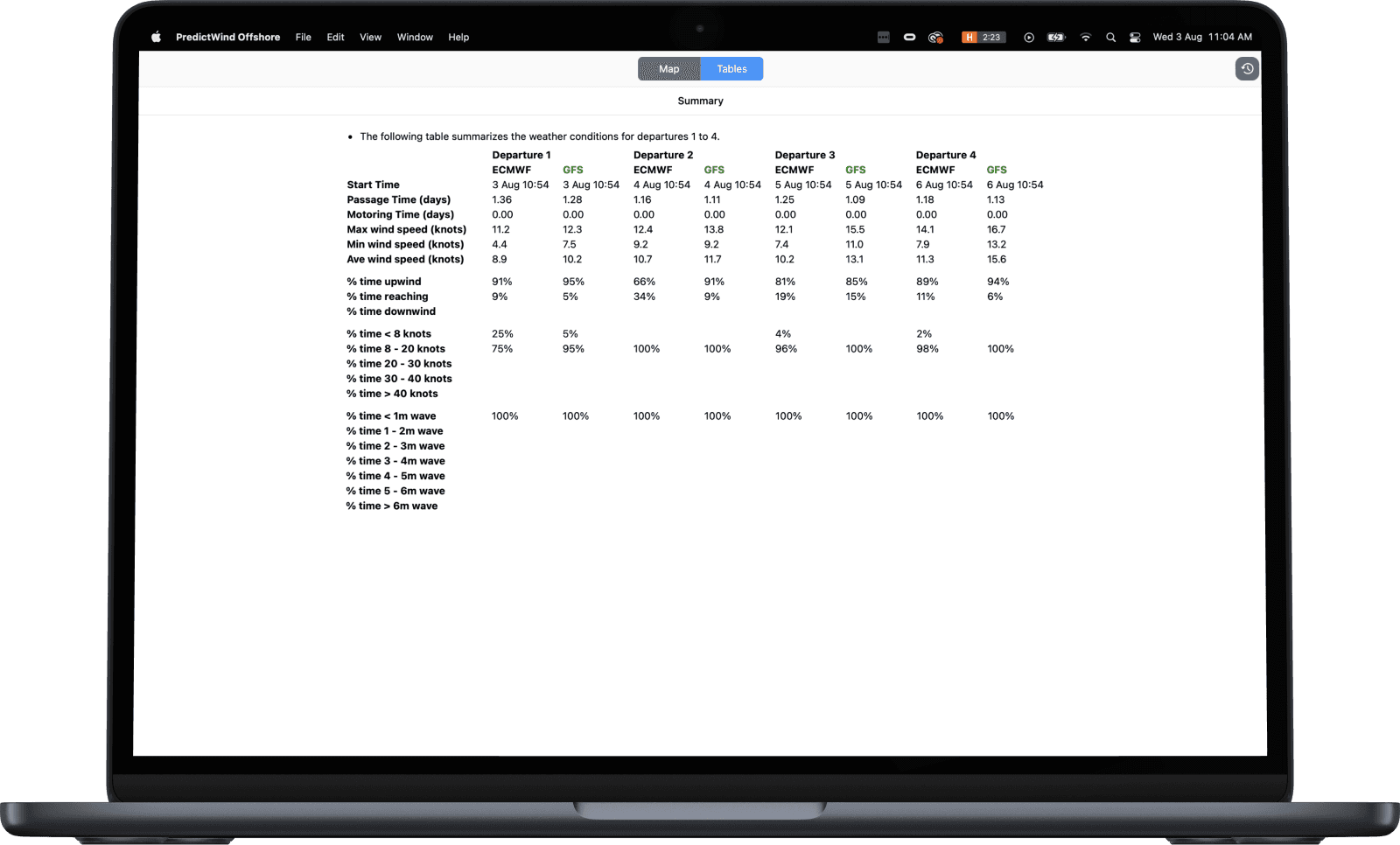Click the three-dots menu bar extra icon
The image size is (1400, 845).
(x=883, y=38)
